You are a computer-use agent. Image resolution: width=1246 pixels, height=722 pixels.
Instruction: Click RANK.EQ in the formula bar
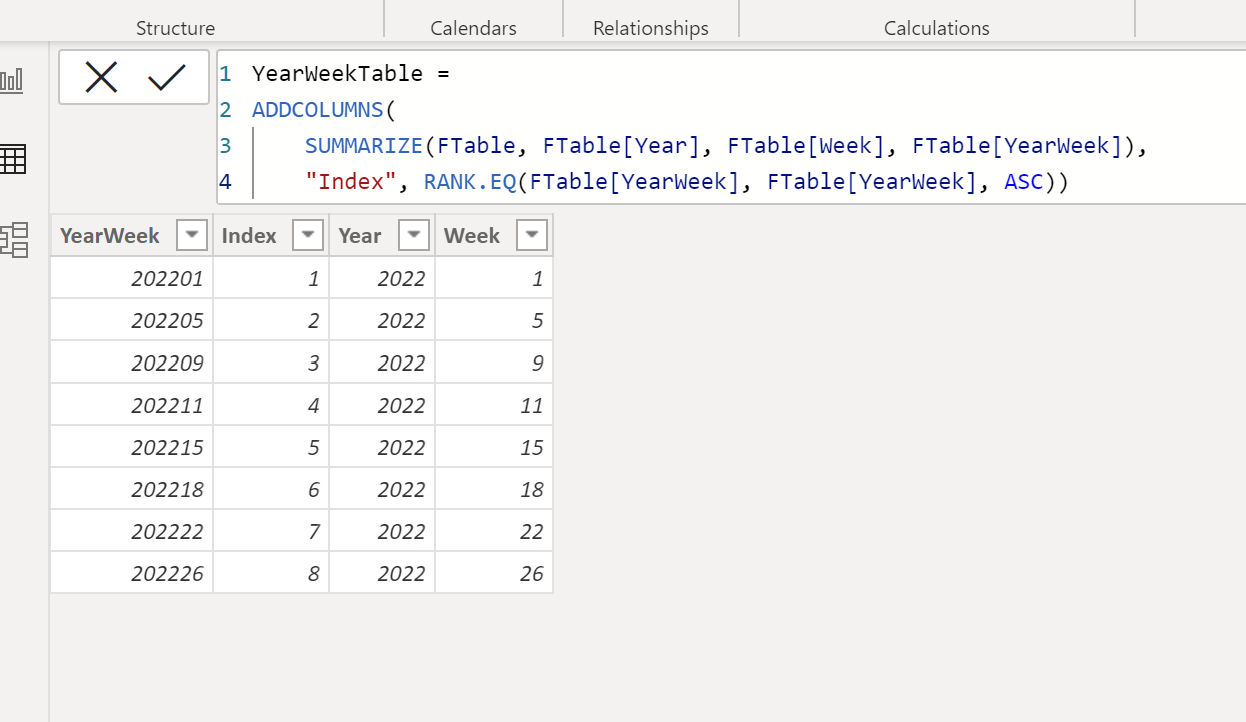point(470,182)
